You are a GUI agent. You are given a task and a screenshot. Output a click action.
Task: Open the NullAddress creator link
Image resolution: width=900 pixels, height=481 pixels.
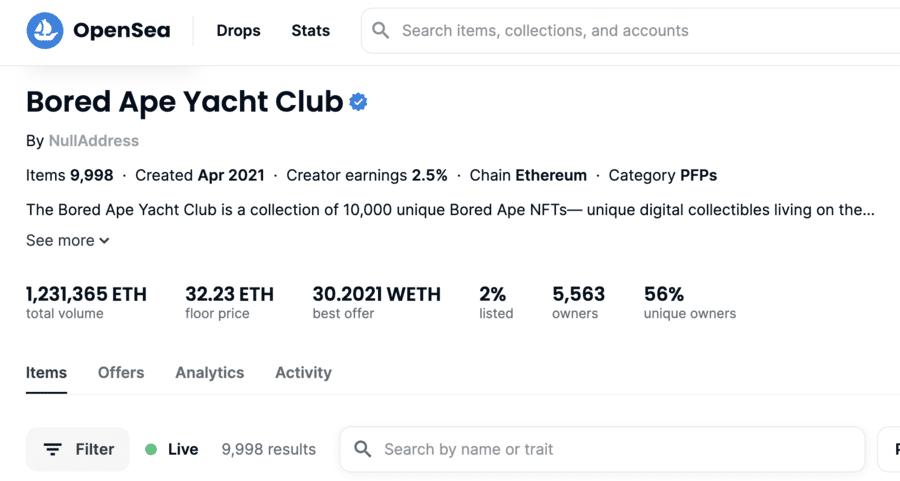tap(94, 141)
